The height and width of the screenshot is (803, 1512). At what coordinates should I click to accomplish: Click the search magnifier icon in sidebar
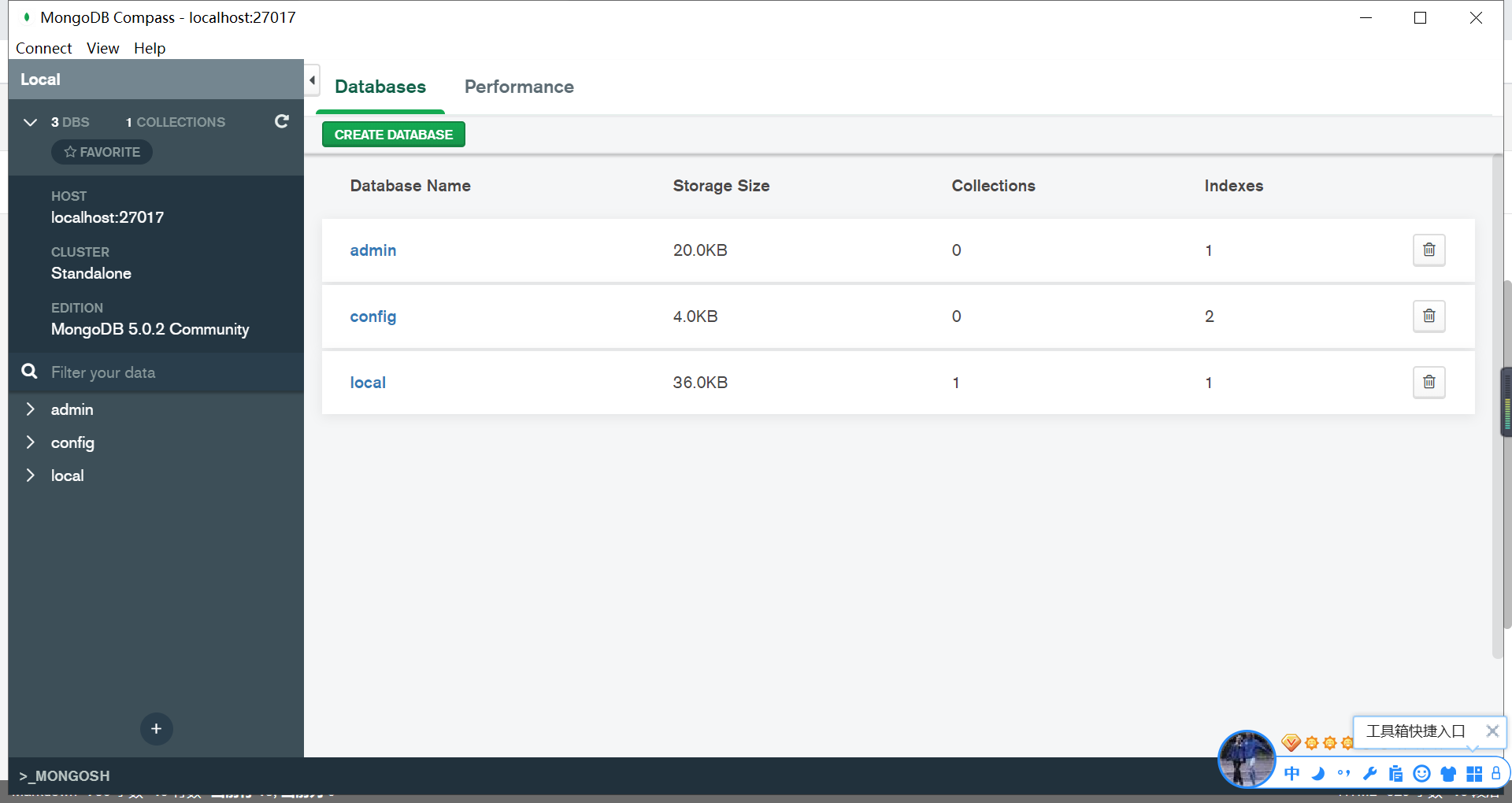click(29, 372)
